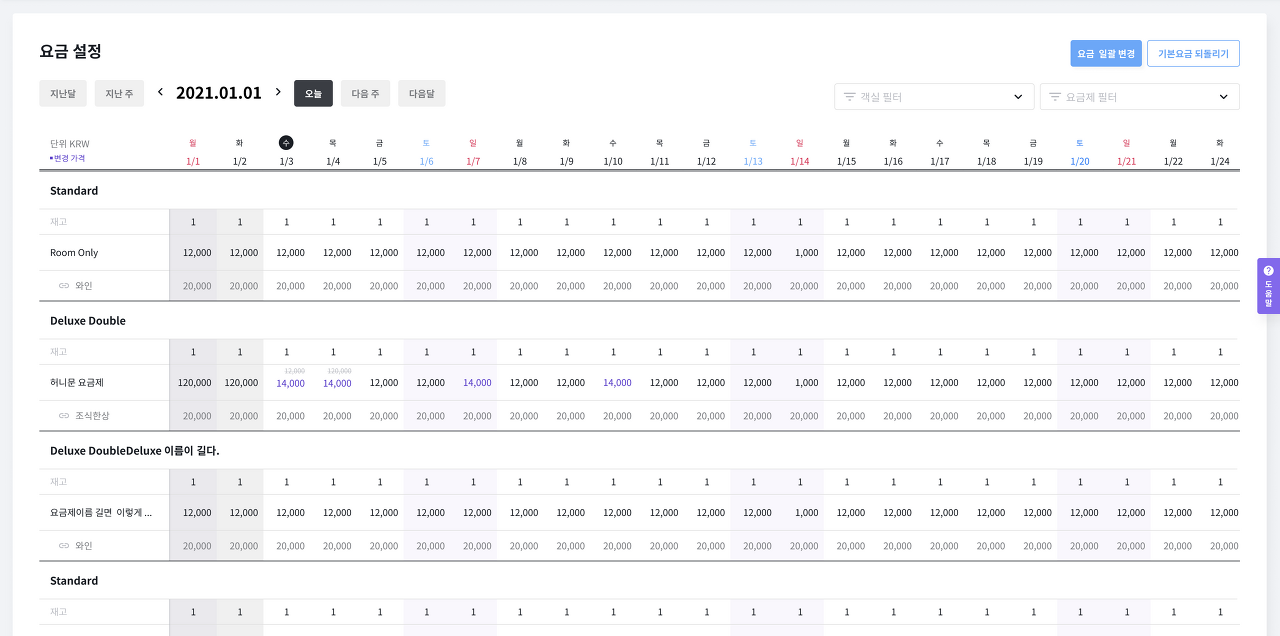1280x636 pixels.
Task: Edit 요금제이름 길면 이렇게 price 12,000 on 1/1
Action: pyautogui.click(x=197, y=513)
